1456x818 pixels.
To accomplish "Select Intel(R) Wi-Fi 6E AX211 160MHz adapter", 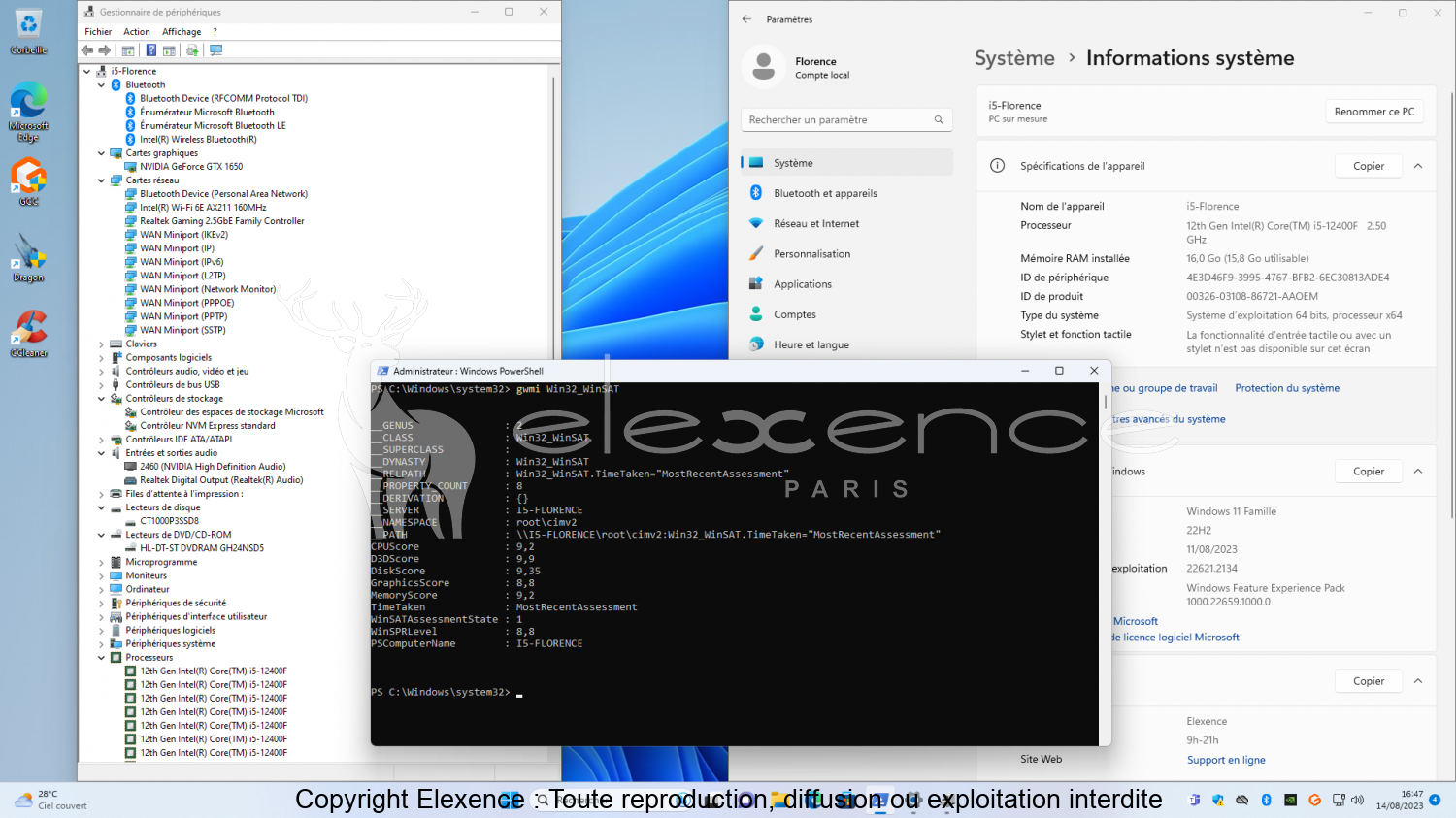I will click(203, 208).
